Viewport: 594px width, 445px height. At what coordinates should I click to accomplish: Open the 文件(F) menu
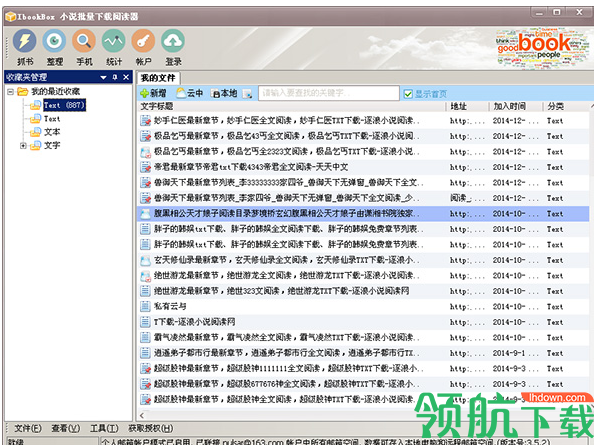28,428
